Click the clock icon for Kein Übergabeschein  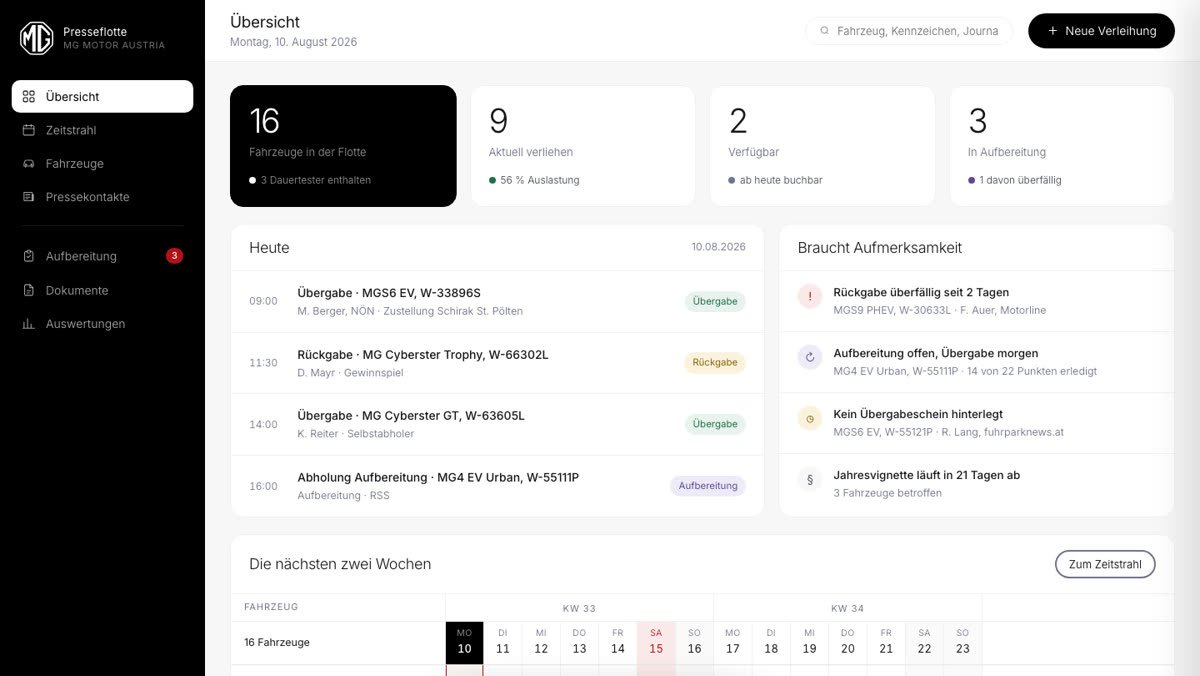tap(810, 418)
